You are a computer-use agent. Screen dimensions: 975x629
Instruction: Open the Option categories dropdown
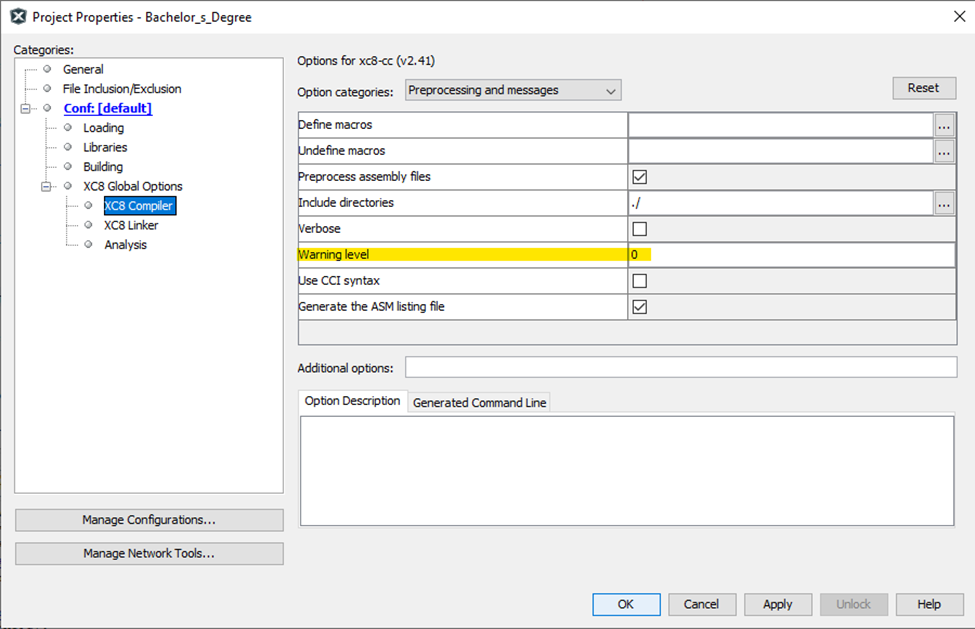[513, 90]
